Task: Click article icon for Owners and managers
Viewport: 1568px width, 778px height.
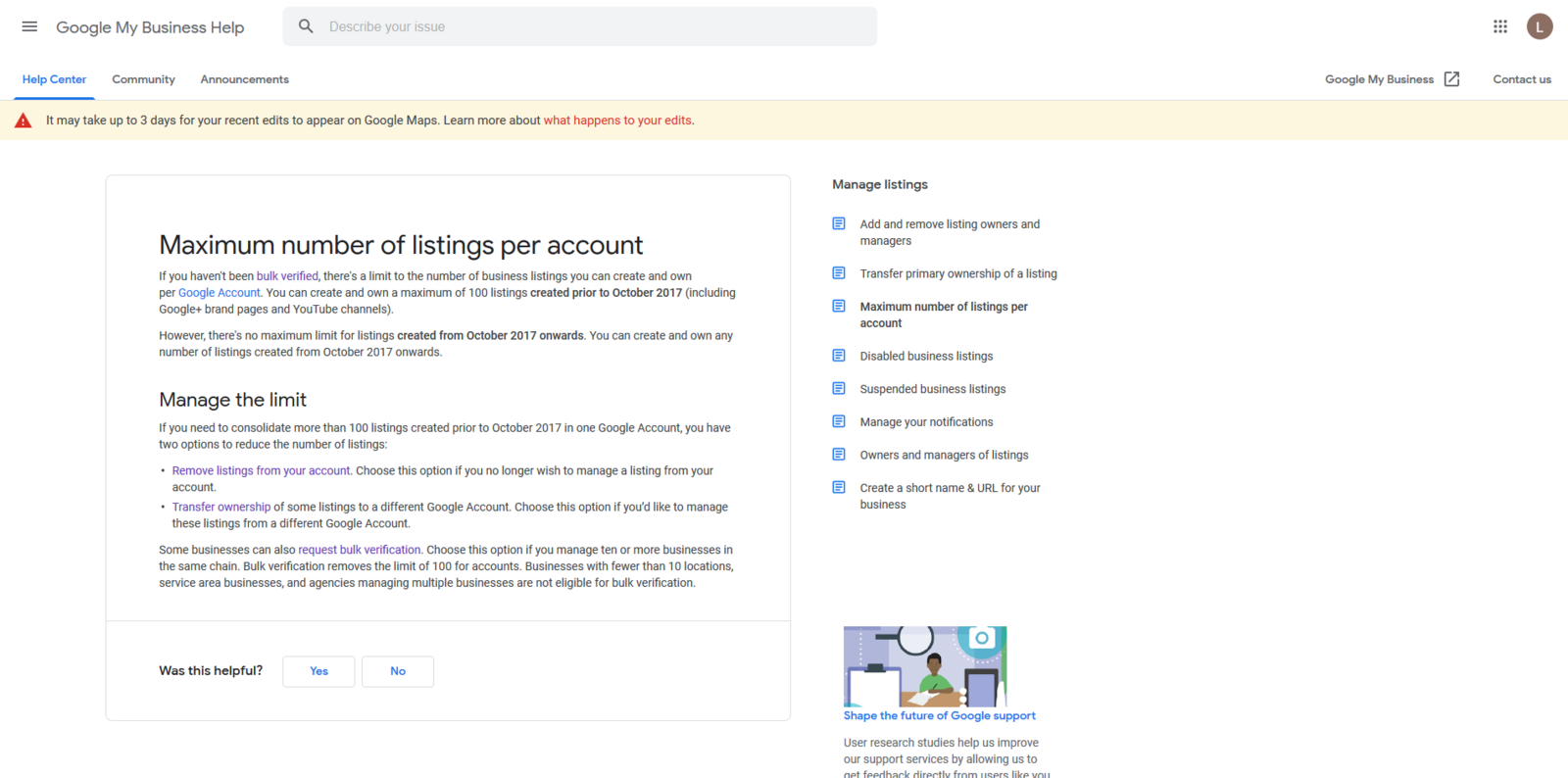Action: [839, 454]
